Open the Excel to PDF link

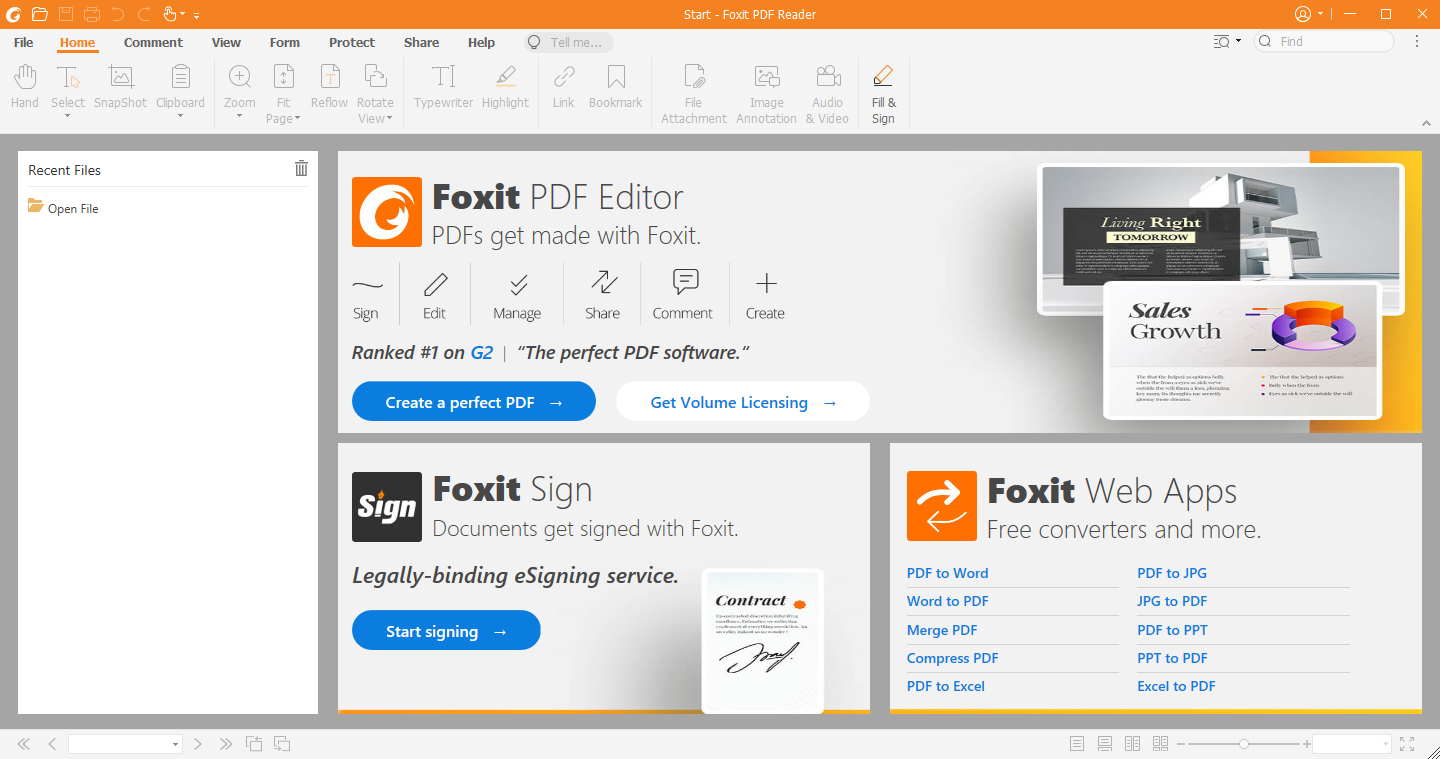pyautogui.click(x=1176, y=686)
